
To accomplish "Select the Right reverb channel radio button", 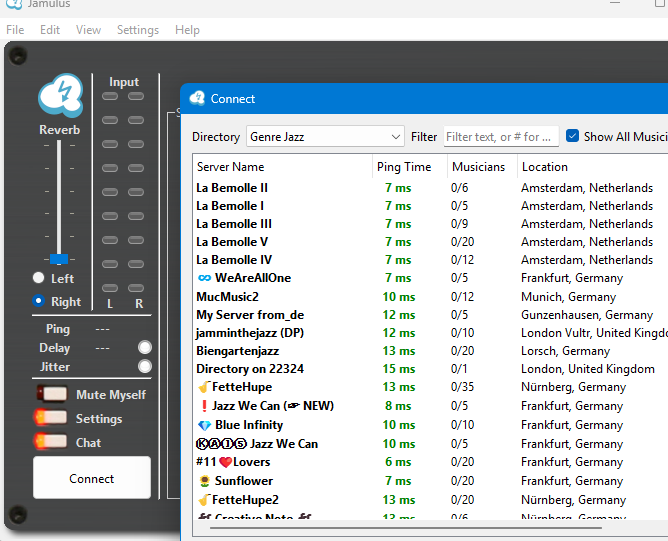I will [x=39, y=301].
